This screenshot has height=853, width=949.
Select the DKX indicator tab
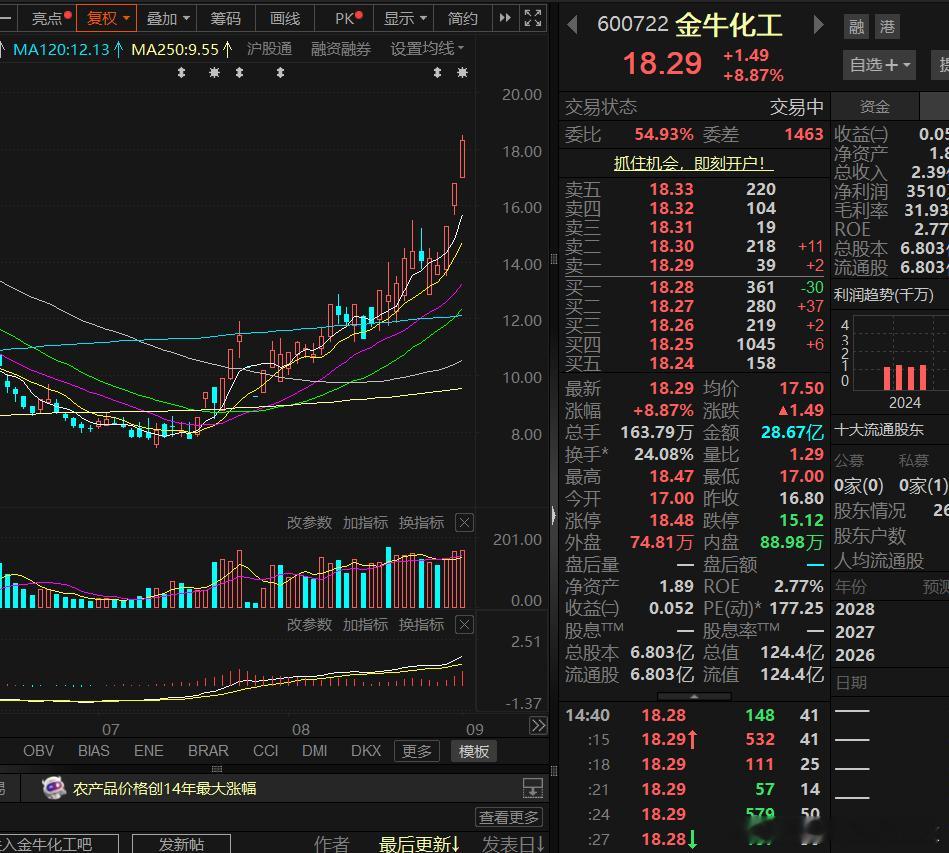(366, 751)
